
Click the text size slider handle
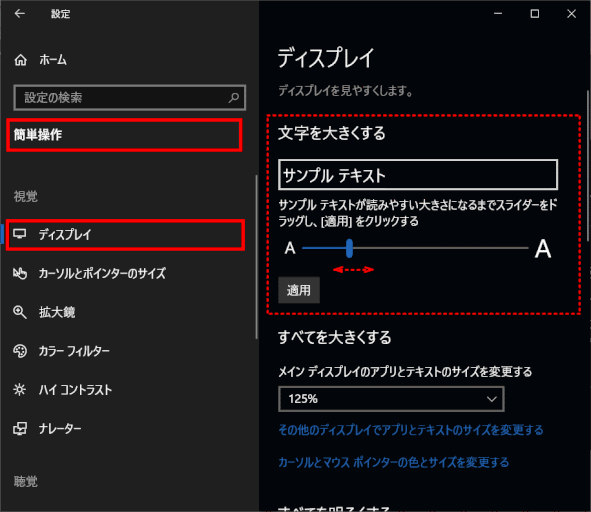(349, 248)
